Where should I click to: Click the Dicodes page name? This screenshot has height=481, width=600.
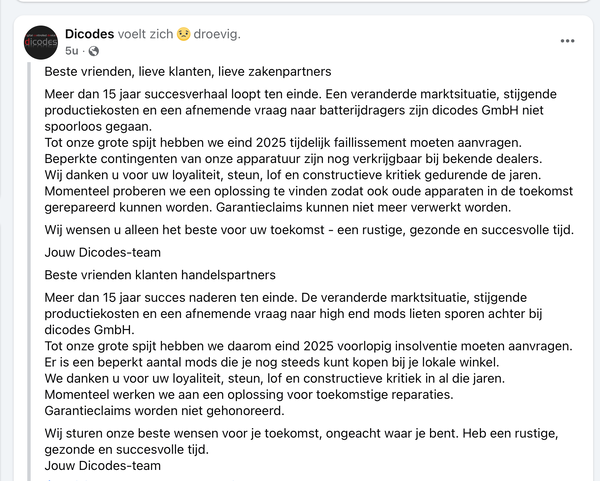tap(103, 33)
